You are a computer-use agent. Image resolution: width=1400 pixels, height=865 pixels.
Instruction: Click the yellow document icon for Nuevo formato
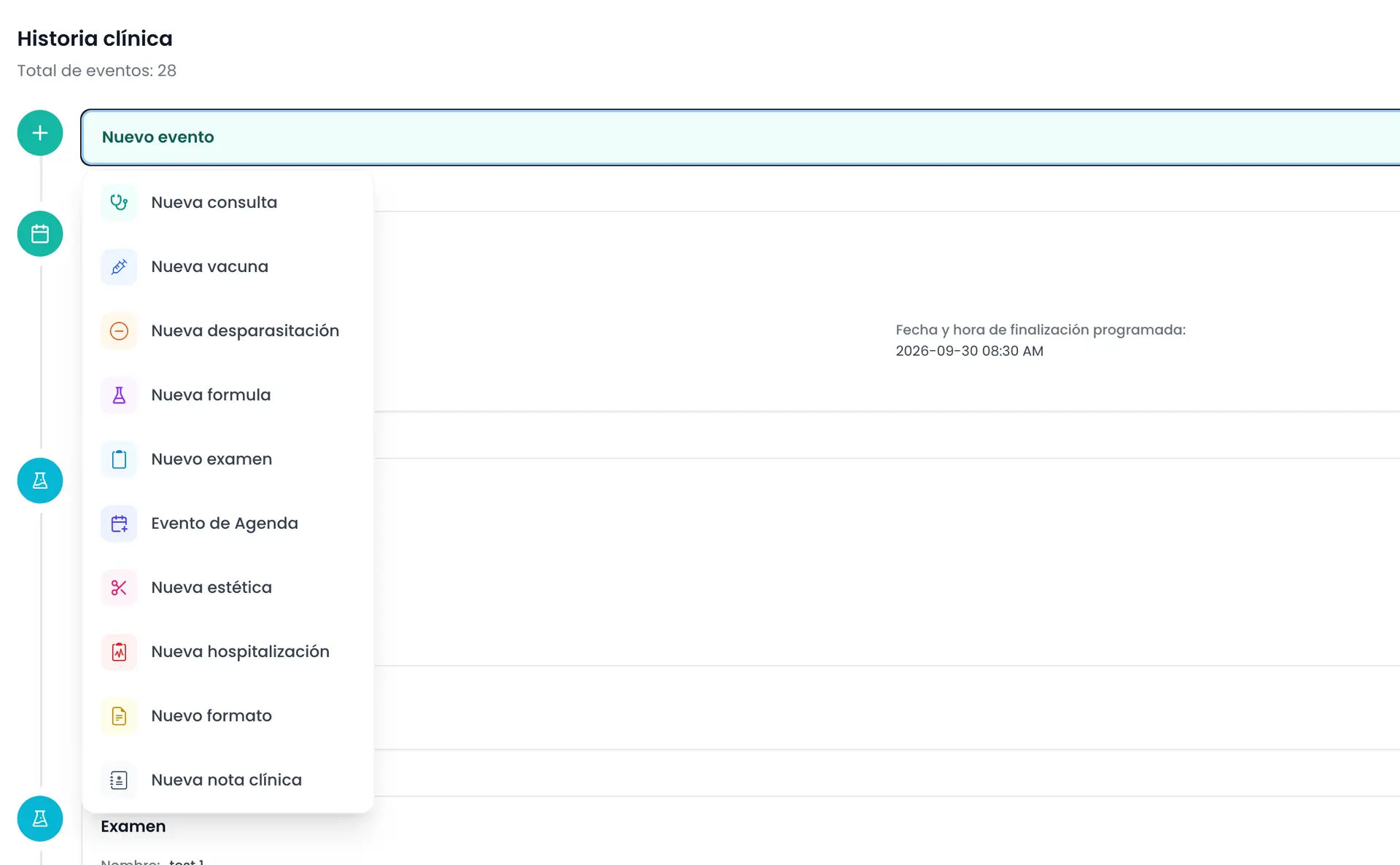pos(119,715)
